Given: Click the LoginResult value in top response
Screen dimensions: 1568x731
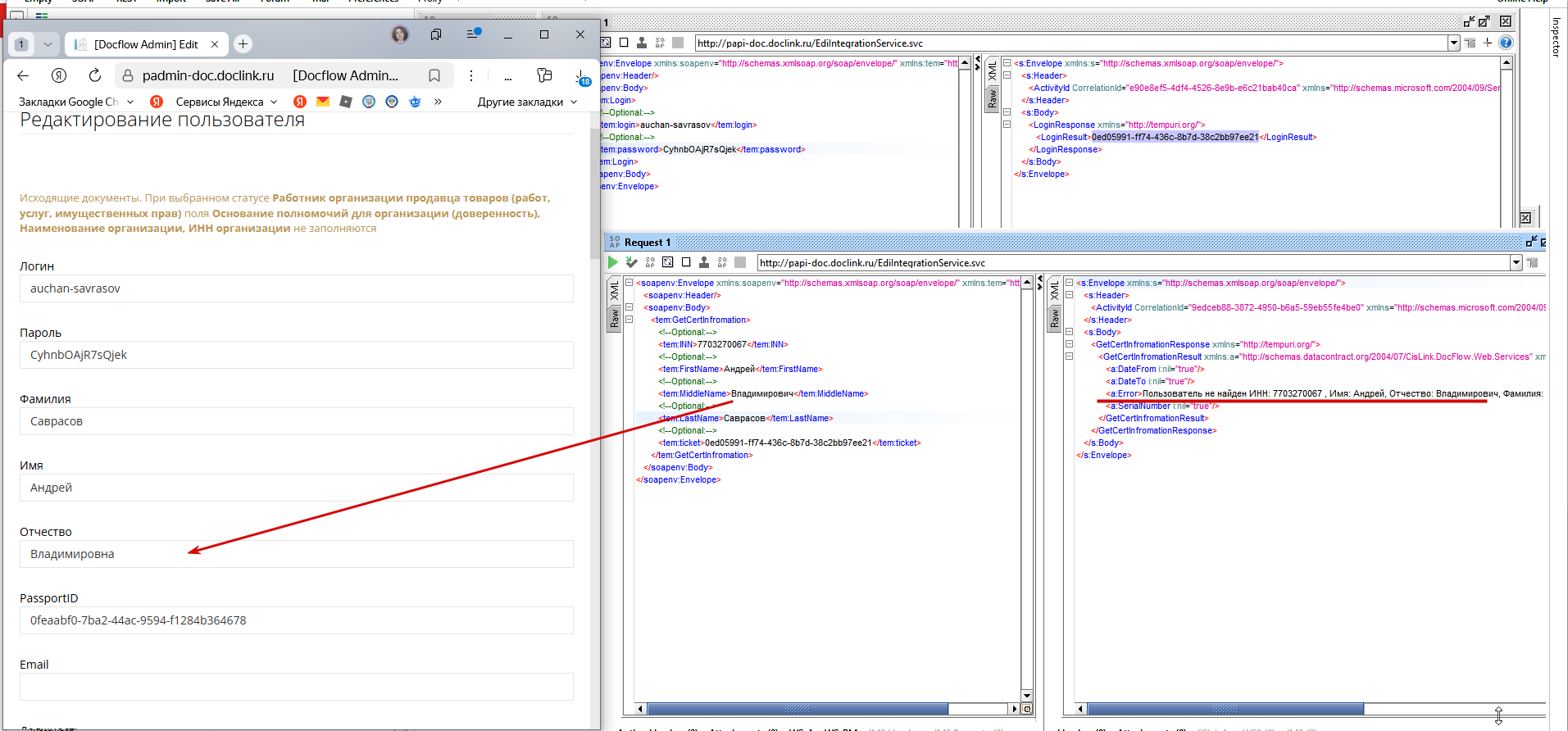Looking at the screenshot, I should click(x=1175, y=137).
